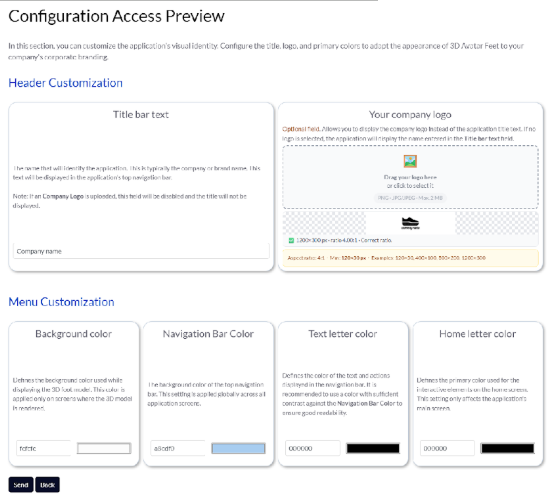Click the Back button
This screenshot has width=555, height=502.
coord(47,485)
